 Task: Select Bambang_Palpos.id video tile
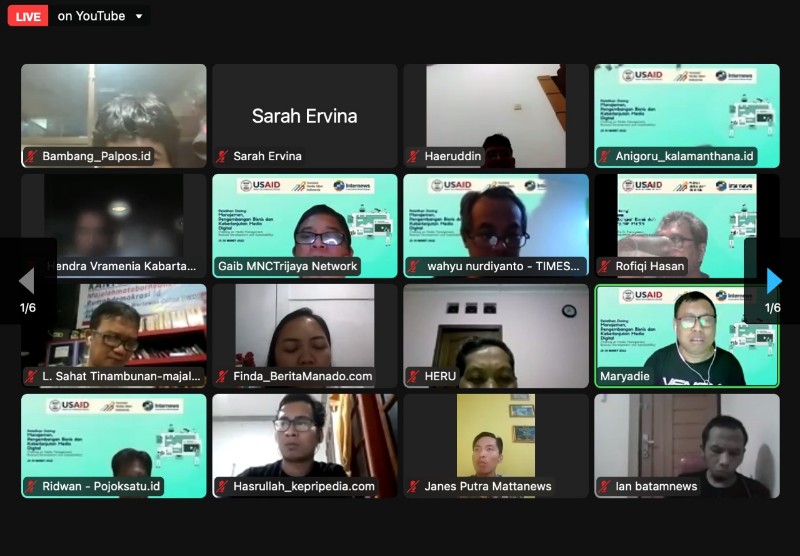coord(114,116)
